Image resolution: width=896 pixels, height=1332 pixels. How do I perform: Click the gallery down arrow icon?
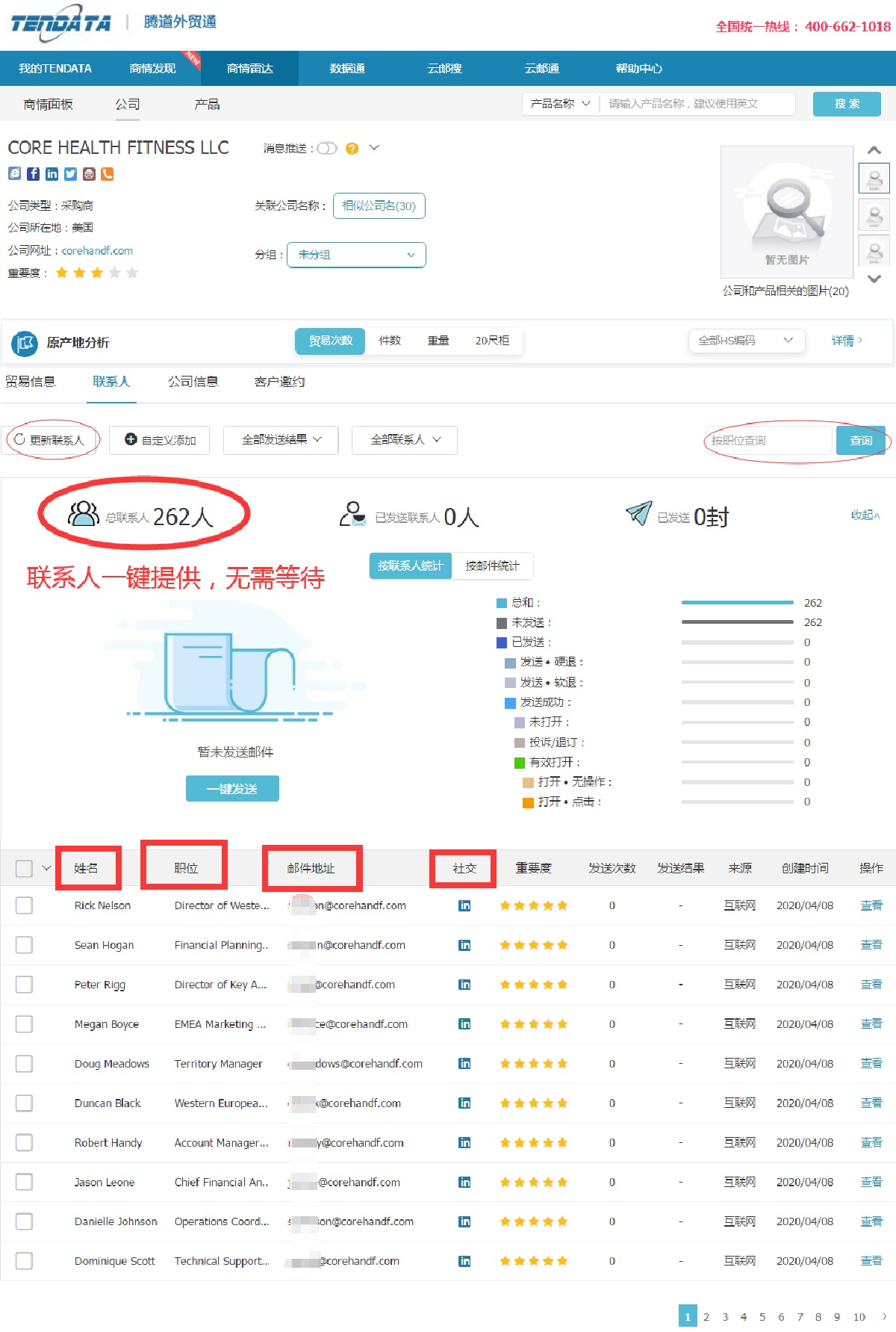874,279
